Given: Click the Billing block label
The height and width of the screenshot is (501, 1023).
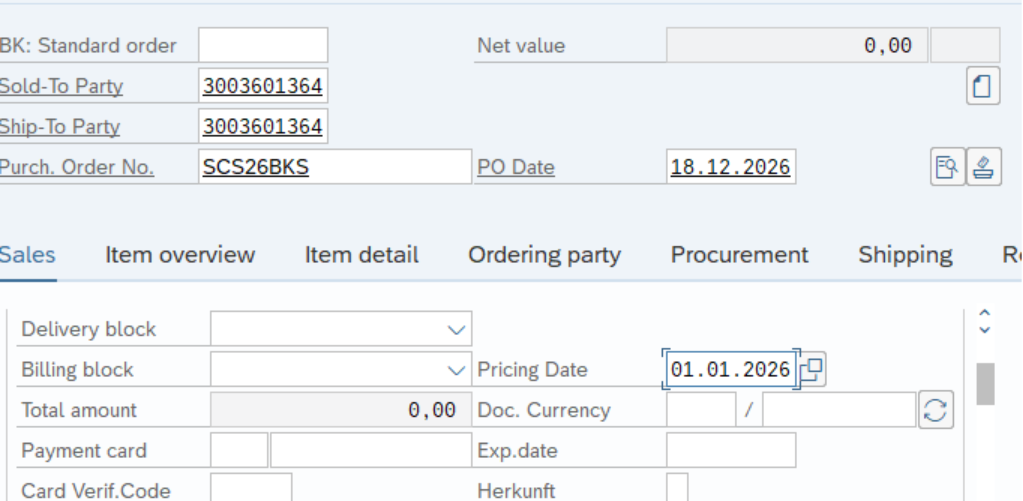Looking at the screenshot, I should 77,370.
